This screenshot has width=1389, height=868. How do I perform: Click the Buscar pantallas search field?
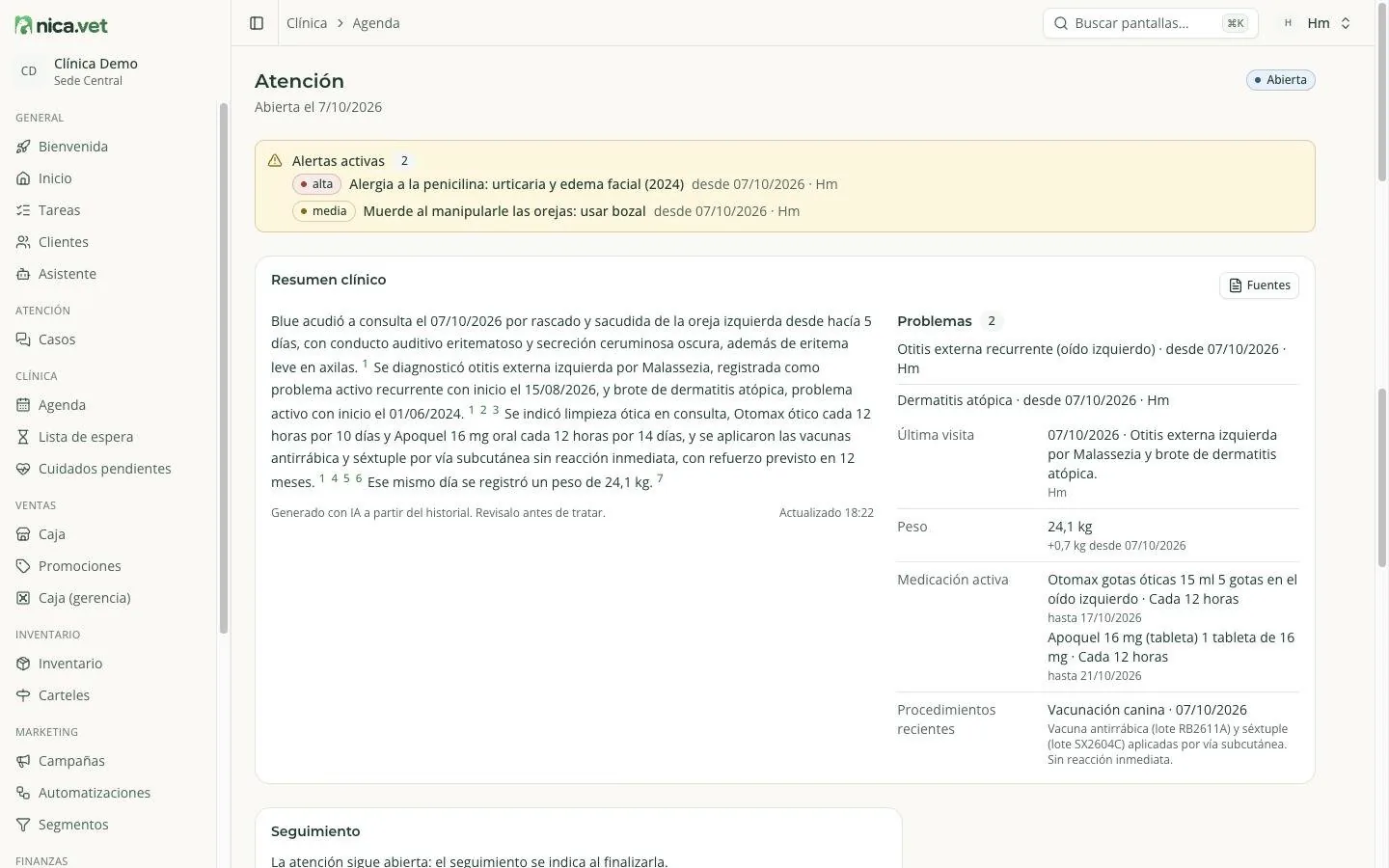click(1150, 23)
